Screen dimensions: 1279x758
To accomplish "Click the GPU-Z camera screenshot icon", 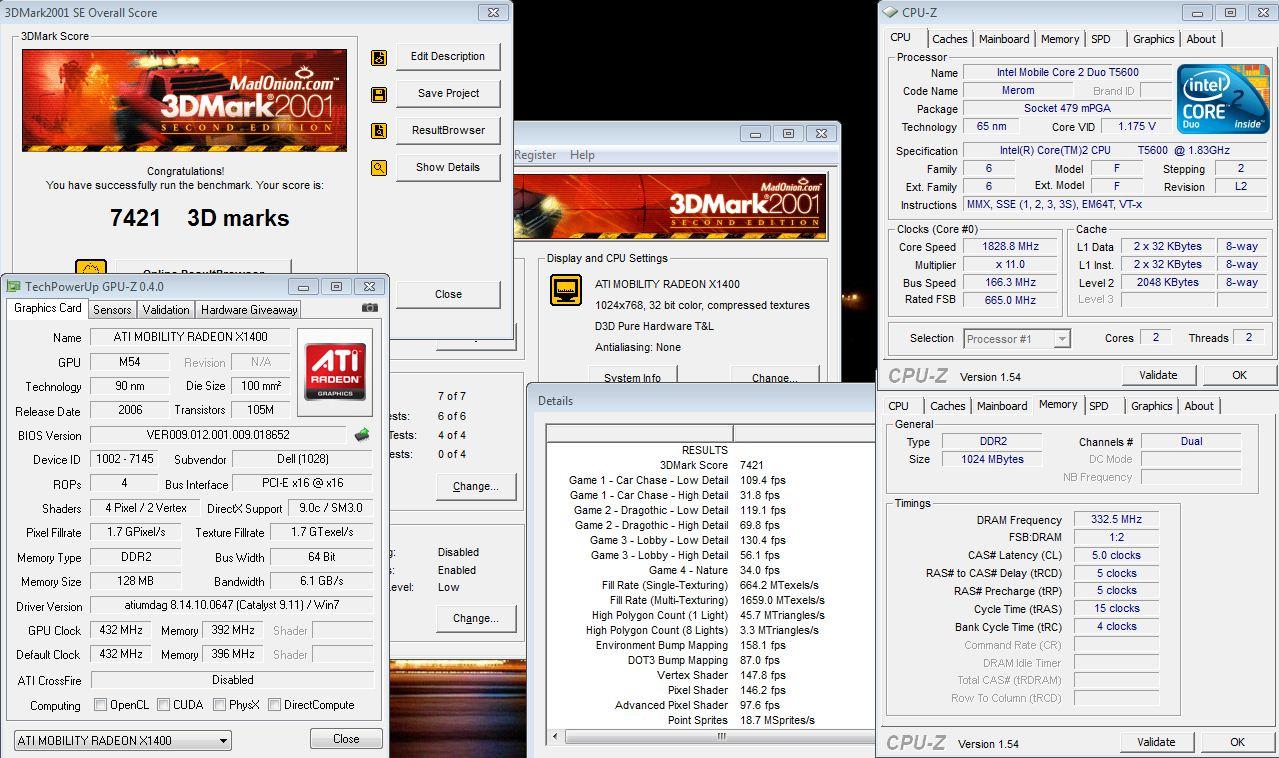I will point(370,308).
